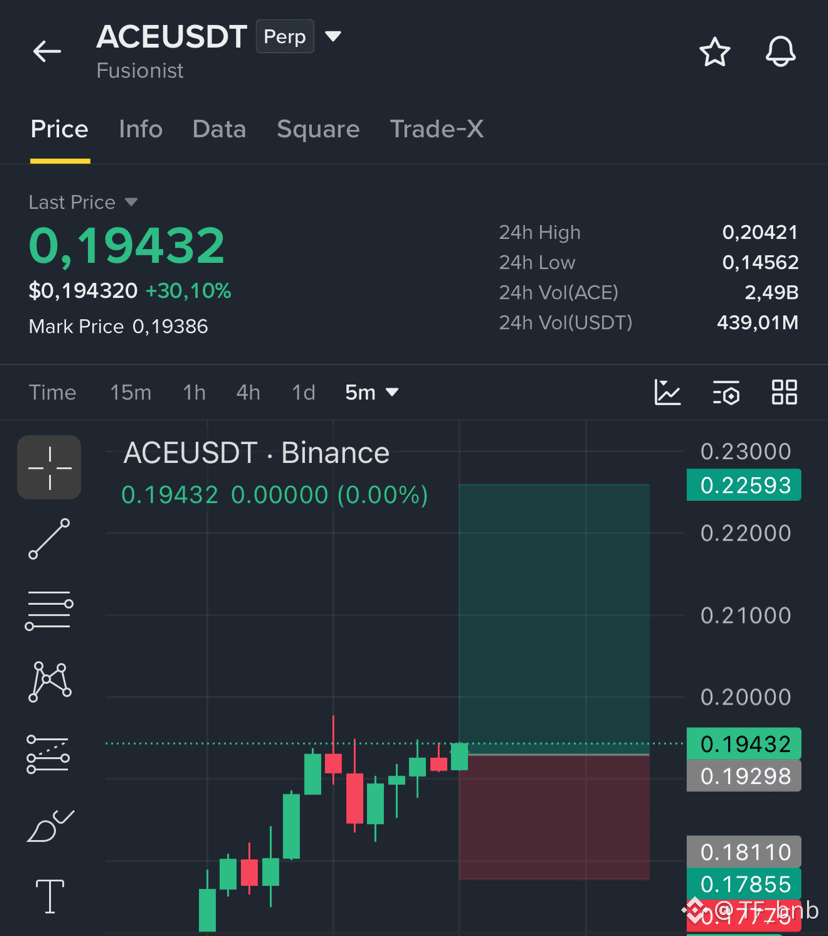Click the 24h Vol(ACE) value 2,49B
The width and height of the screenshot is (828, 936).
tap(771, 292)
